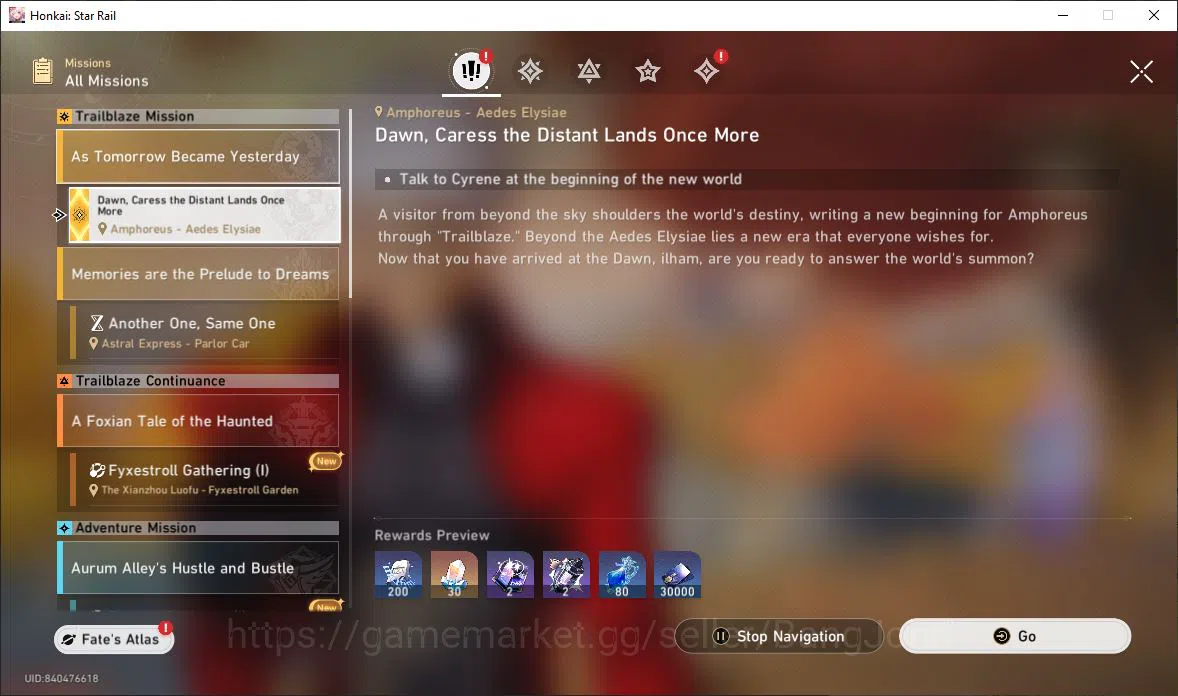Click the Trailblaze Mission section header
This screenshot has height=696, width=1178.
click(198, 117)
